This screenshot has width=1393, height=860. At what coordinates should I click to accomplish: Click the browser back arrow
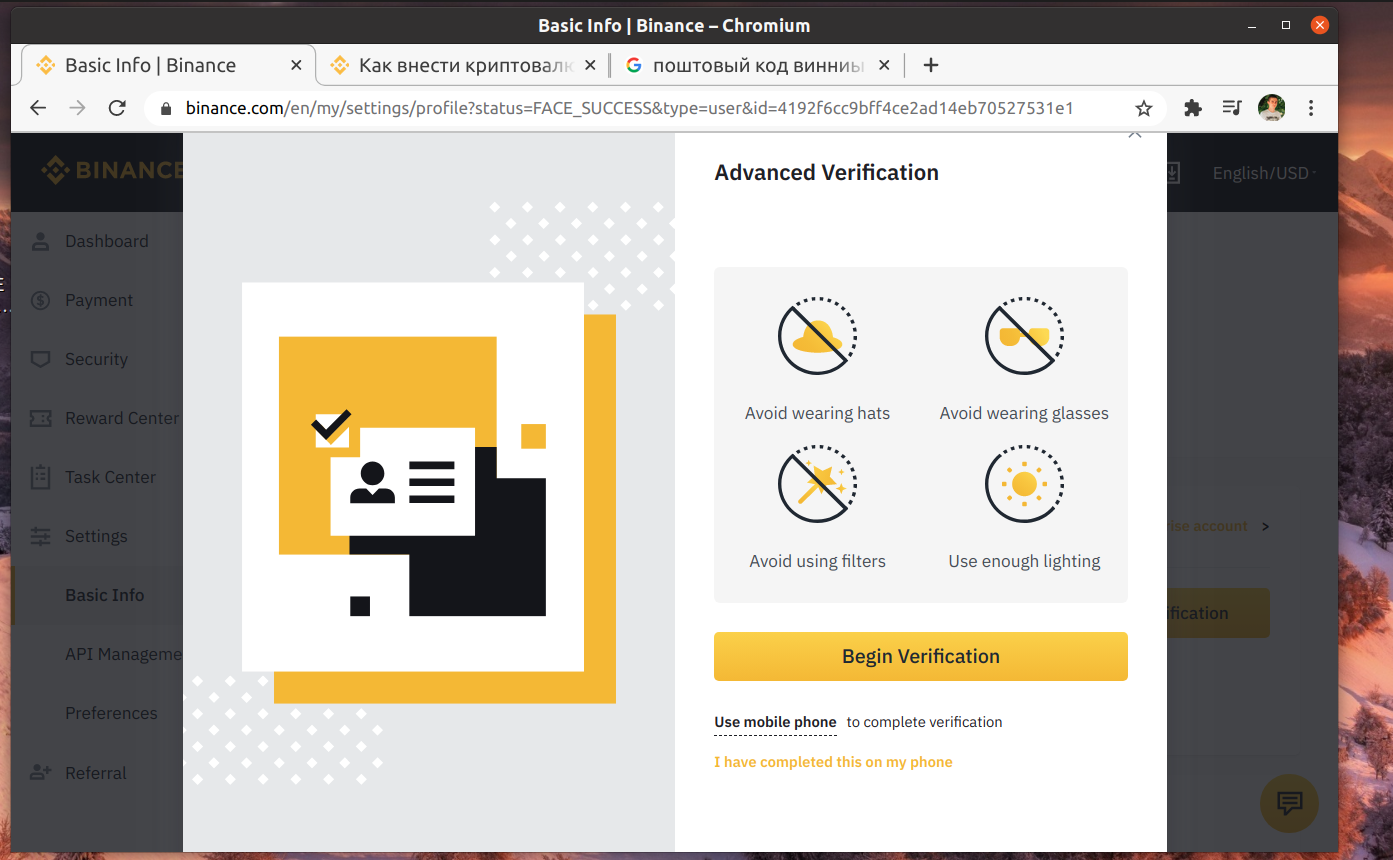38,108
